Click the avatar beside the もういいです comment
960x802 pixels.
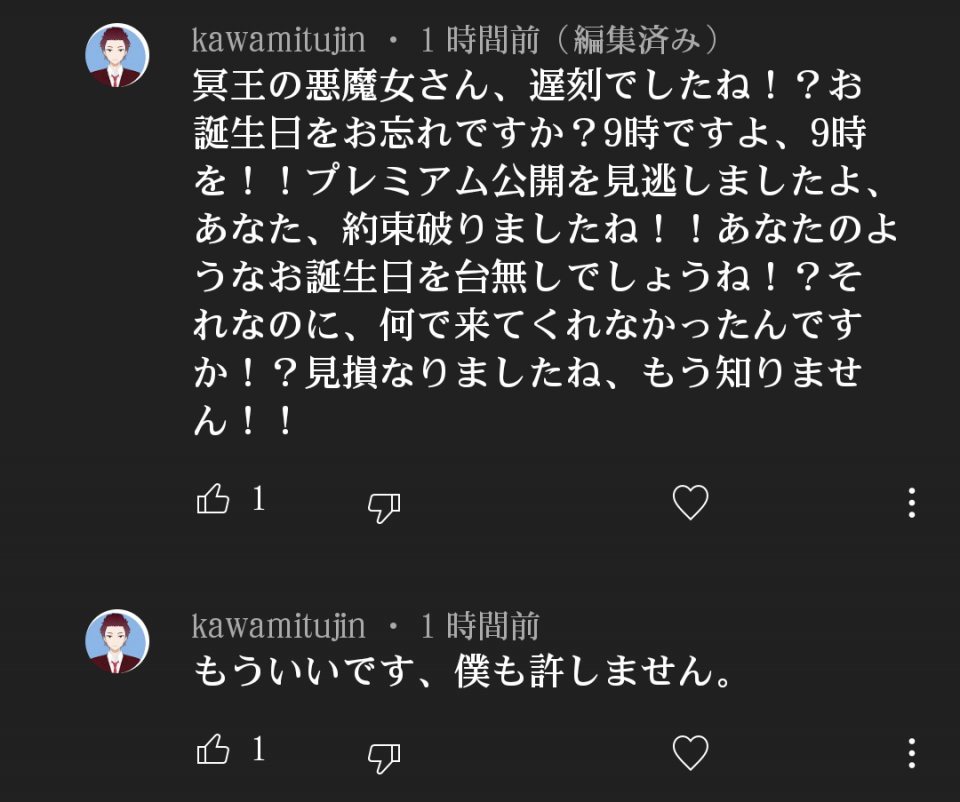click(x=117, y=642)
